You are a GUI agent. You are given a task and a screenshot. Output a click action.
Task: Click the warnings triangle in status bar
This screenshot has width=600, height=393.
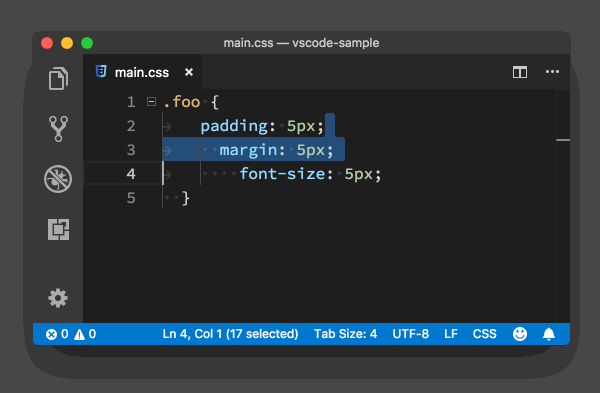[x=79, y=334]
